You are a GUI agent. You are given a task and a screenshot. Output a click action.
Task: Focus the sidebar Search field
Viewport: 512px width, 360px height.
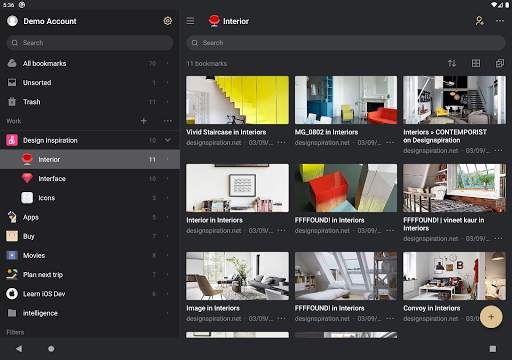(x=90, y=43)
